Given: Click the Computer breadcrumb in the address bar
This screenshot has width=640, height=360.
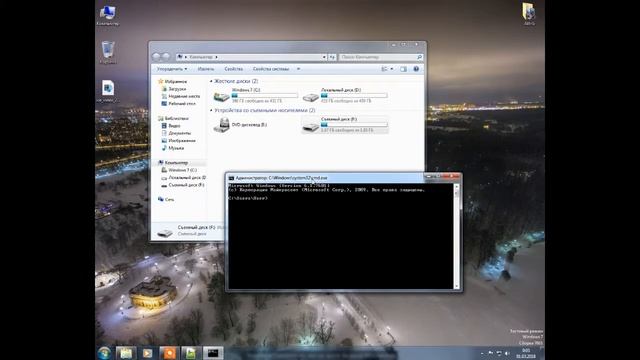Looking at the screenshot, I should [x=201, y=57].
